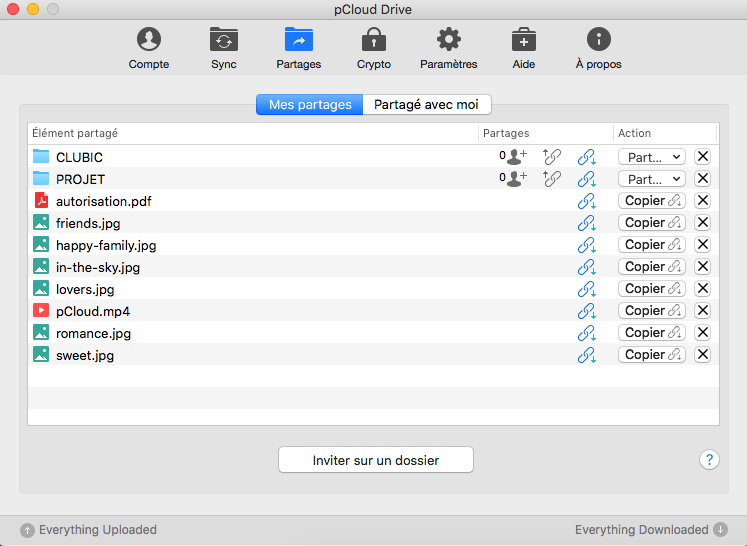Select the friends.jpg file name
This screenshot has width=747, height=546.
pos(88,223)
